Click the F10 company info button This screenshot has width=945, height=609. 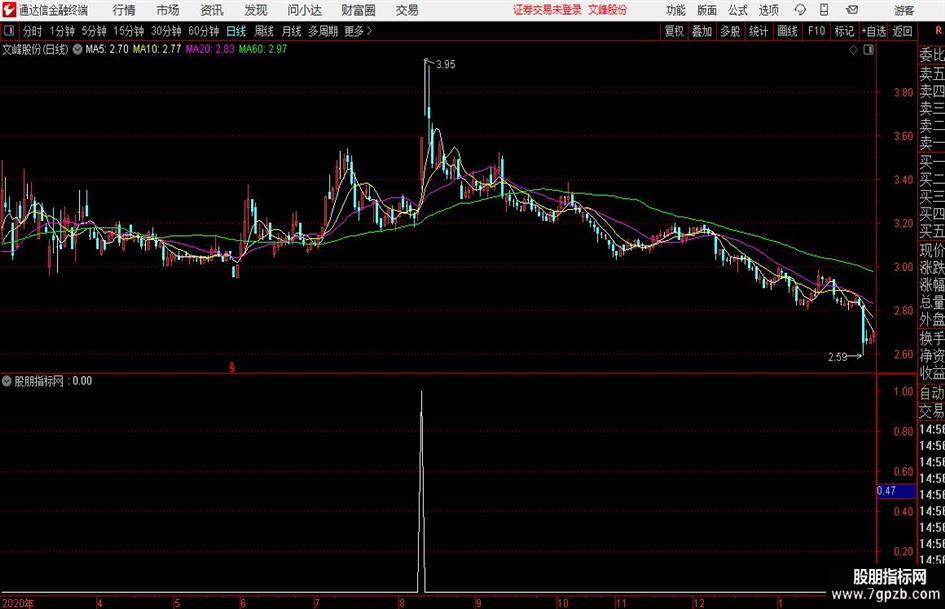pos(816,31)
